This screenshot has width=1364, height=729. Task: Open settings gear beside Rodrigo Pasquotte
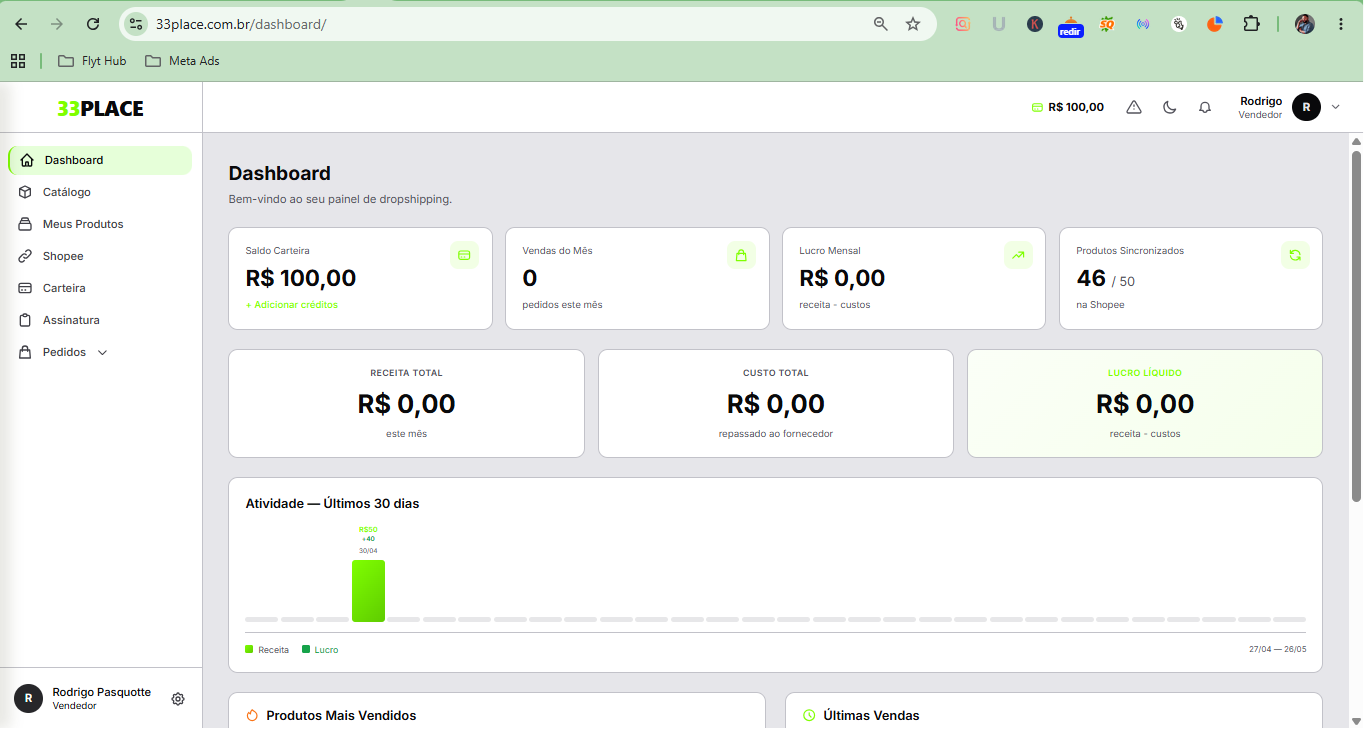178,699
